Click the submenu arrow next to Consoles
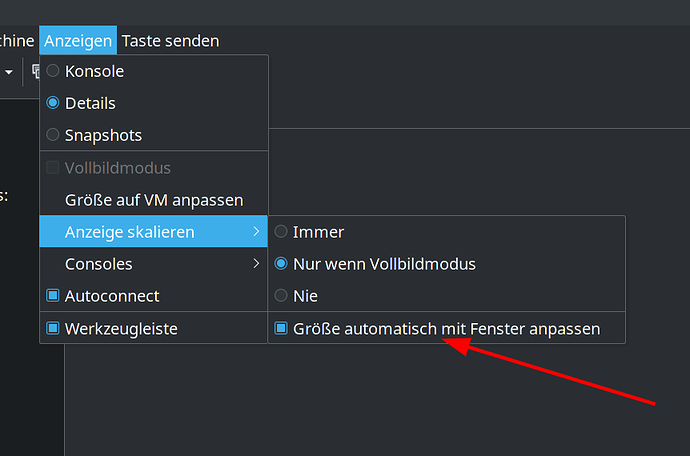The height and width of the screenshot is (456, 690). [256, 264]
